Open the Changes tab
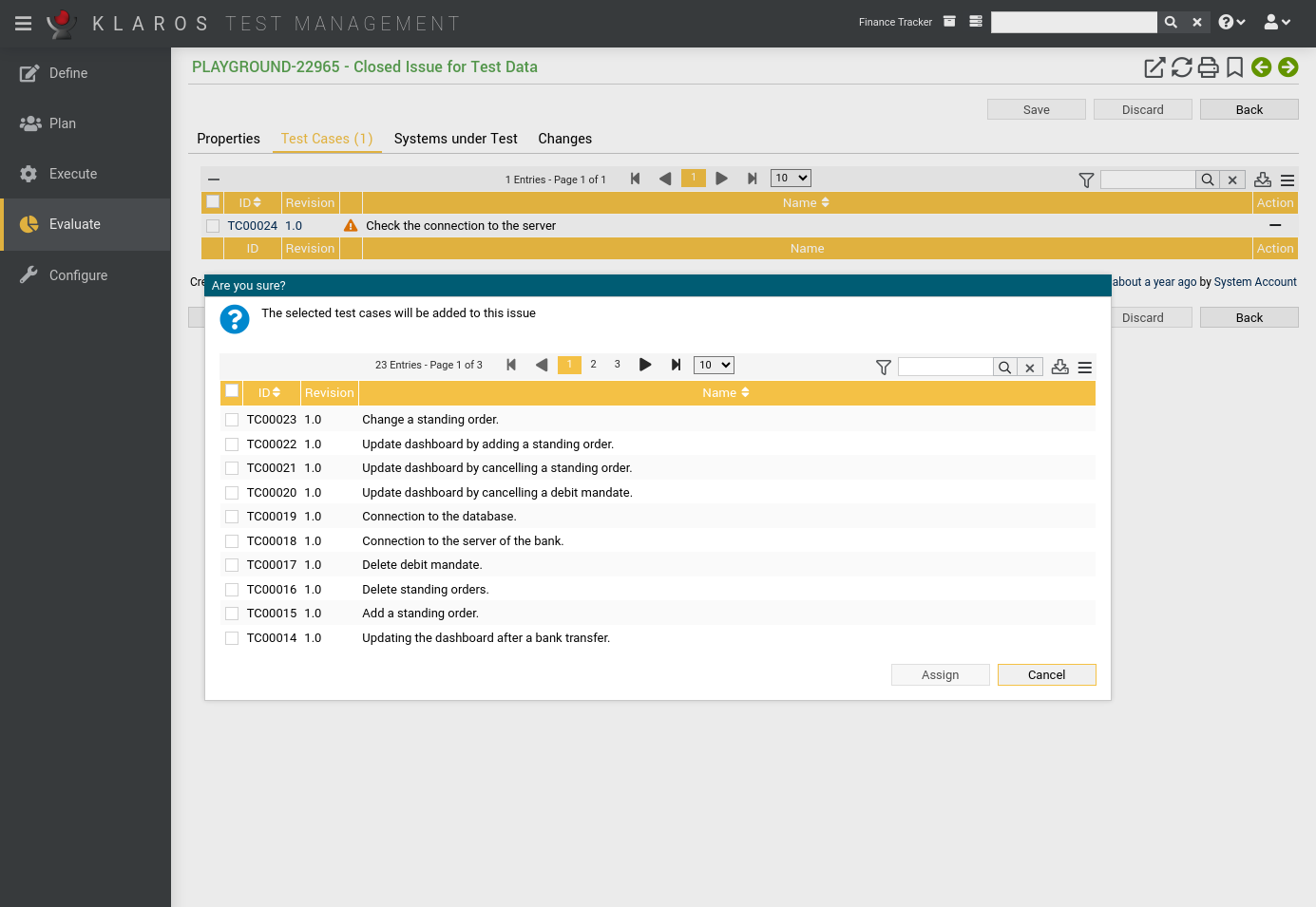The width and height of the screenshot is (1316, 907). click(x=564, y=139)
